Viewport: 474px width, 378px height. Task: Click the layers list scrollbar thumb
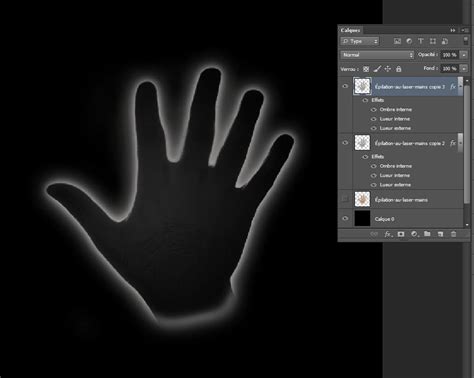click(467, 143)
